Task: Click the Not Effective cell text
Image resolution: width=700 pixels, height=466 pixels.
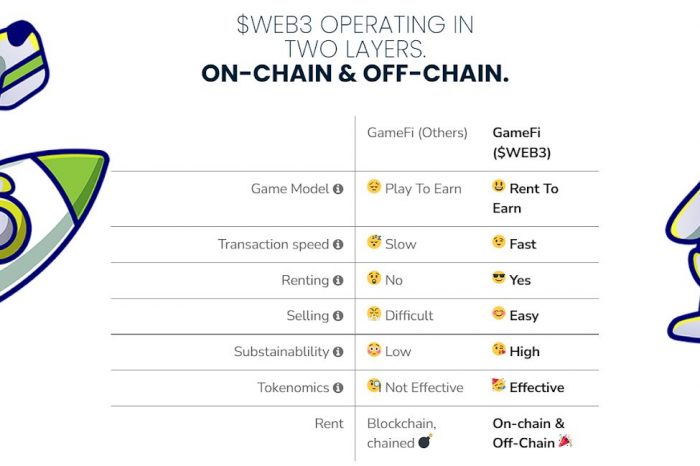Action: click(x=424, y=387)
